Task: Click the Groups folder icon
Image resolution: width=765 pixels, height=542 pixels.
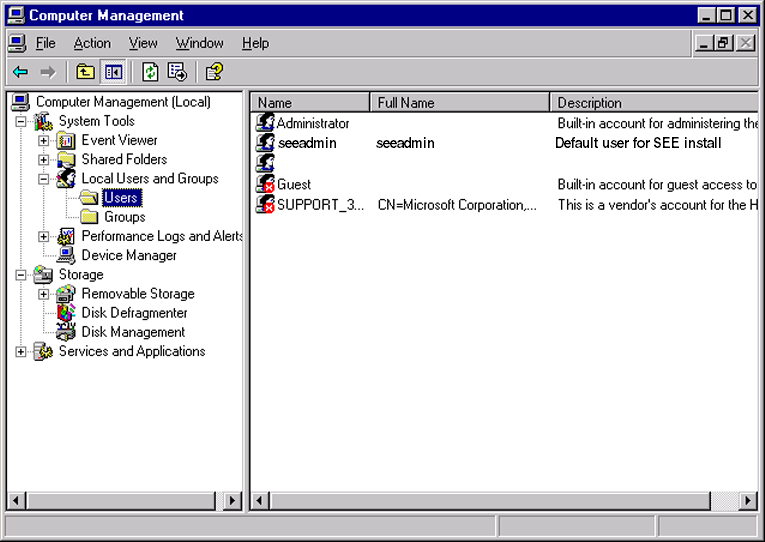Action: click(89, 217)
